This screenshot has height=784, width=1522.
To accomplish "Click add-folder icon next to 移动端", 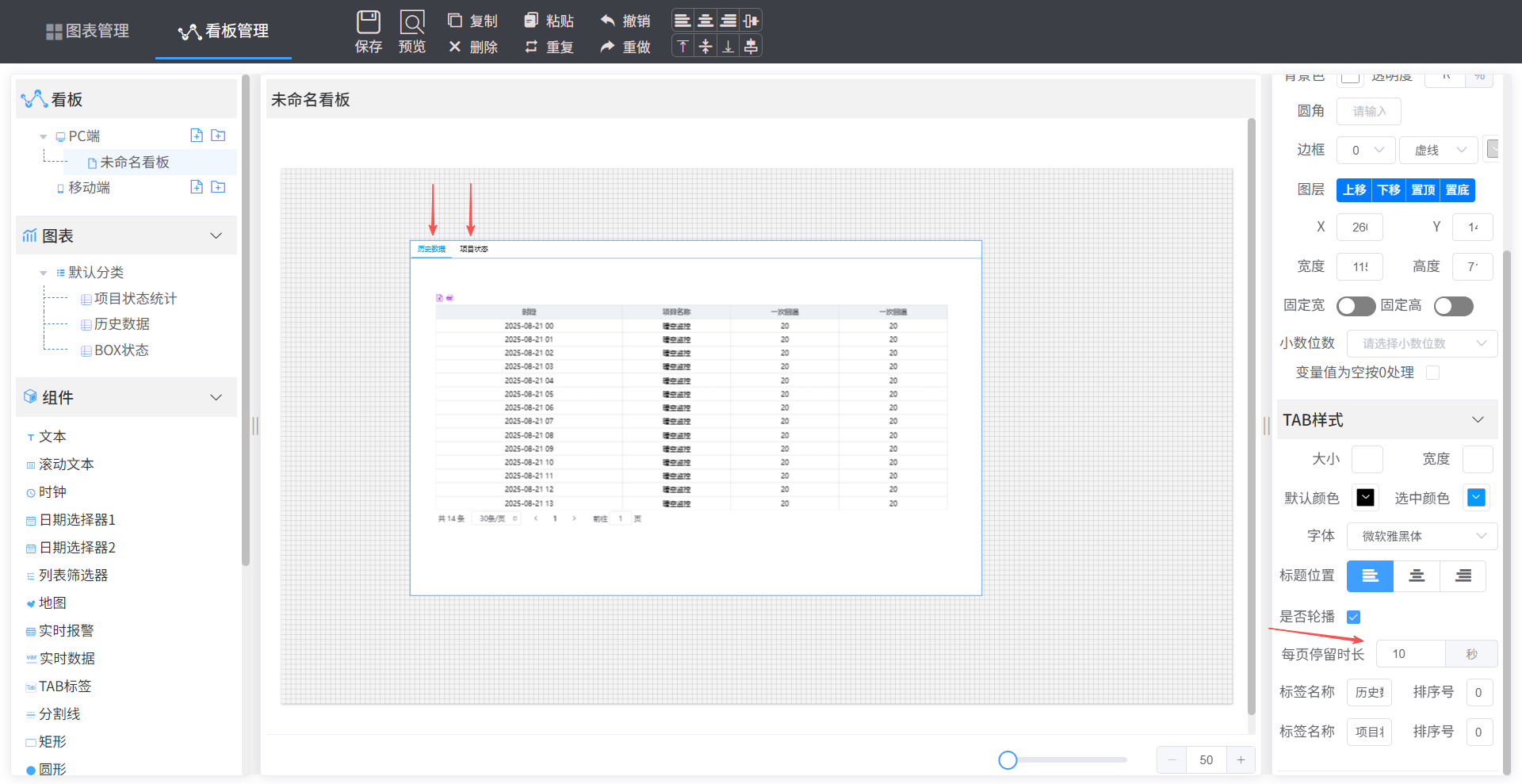I will pyautogui.click(x=218, y=187).
